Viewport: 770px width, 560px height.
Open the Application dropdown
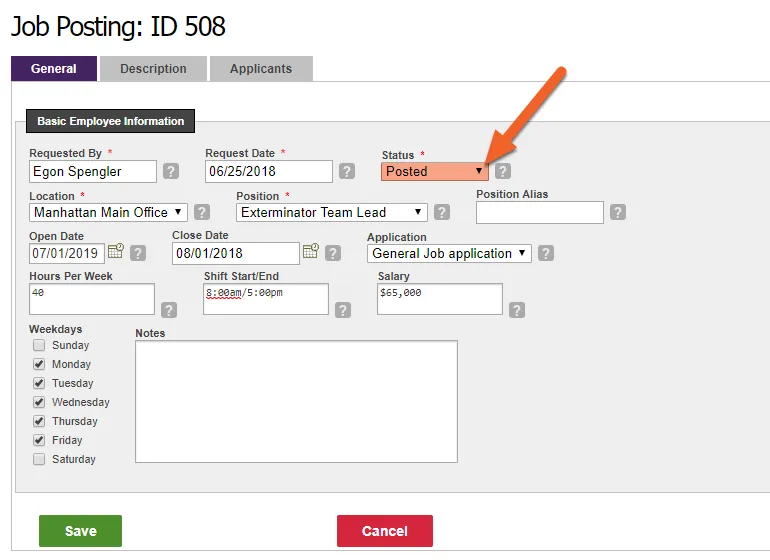click(449, 253)
